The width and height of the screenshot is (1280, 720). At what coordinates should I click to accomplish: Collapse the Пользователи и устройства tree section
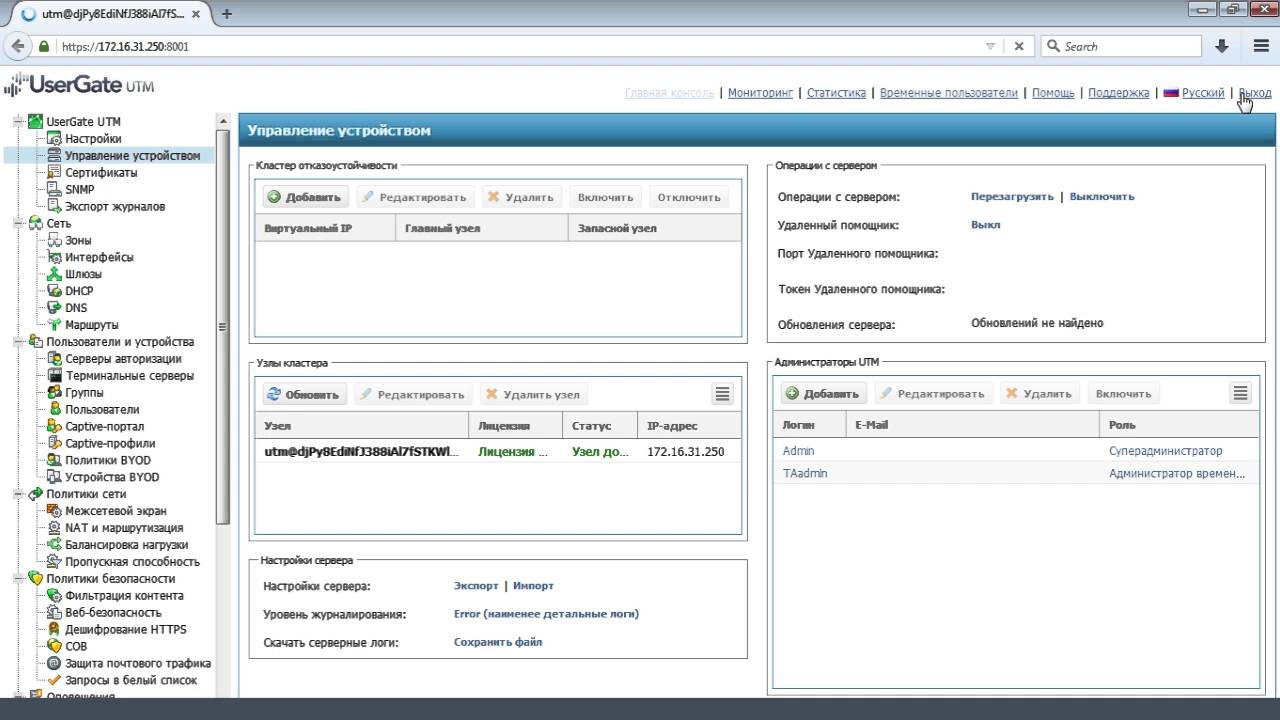point(19,342)
